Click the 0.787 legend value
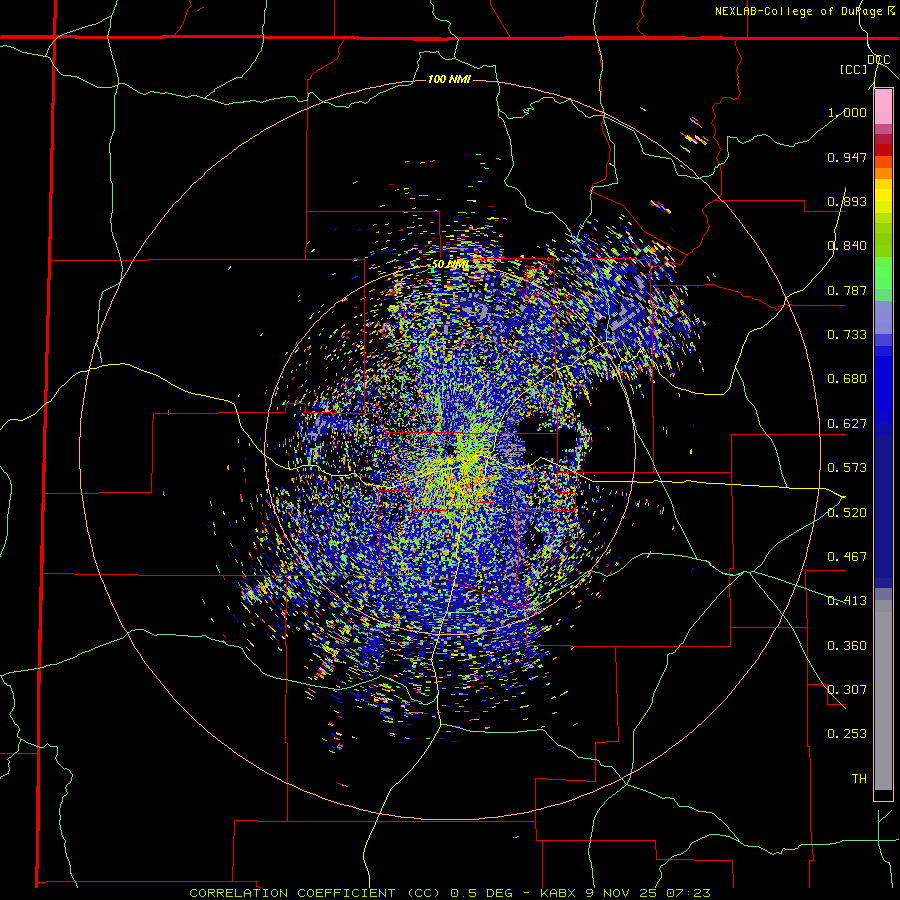Viewport: 900px width, 900px height. [847, 290]
